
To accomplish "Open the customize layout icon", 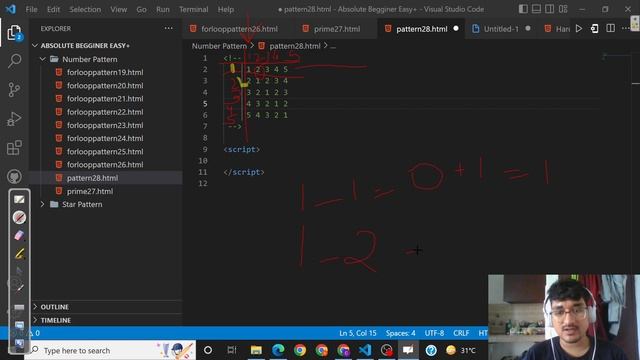I will [x=563, y=9].
